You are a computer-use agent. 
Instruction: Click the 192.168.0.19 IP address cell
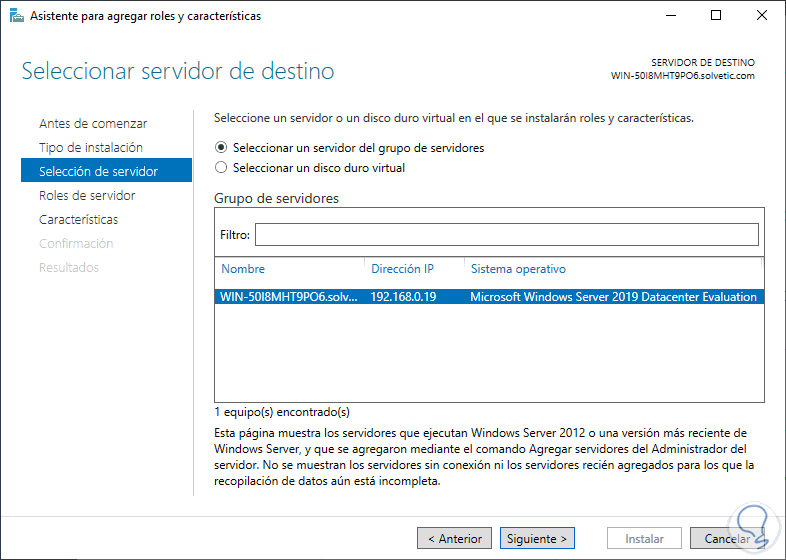(402, 297)
